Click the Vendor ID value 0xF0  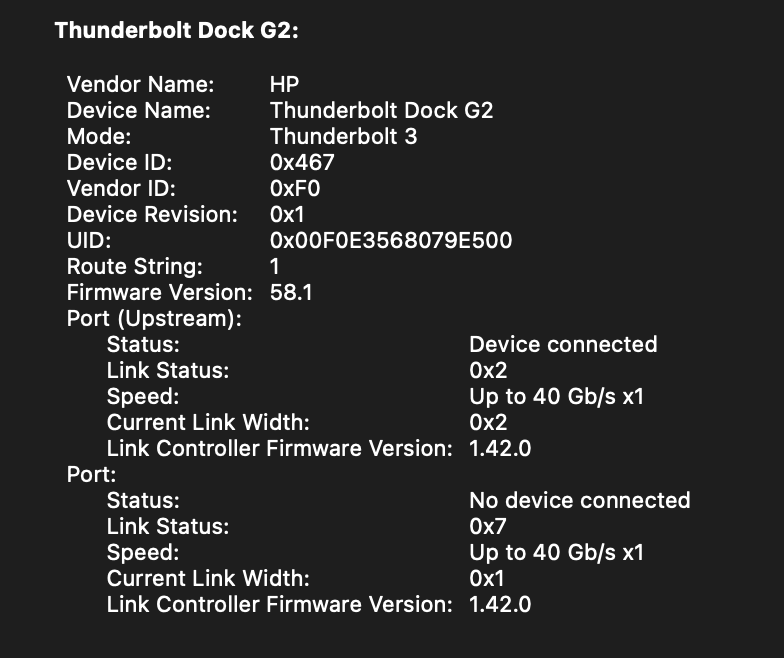(x=295, y=188)
